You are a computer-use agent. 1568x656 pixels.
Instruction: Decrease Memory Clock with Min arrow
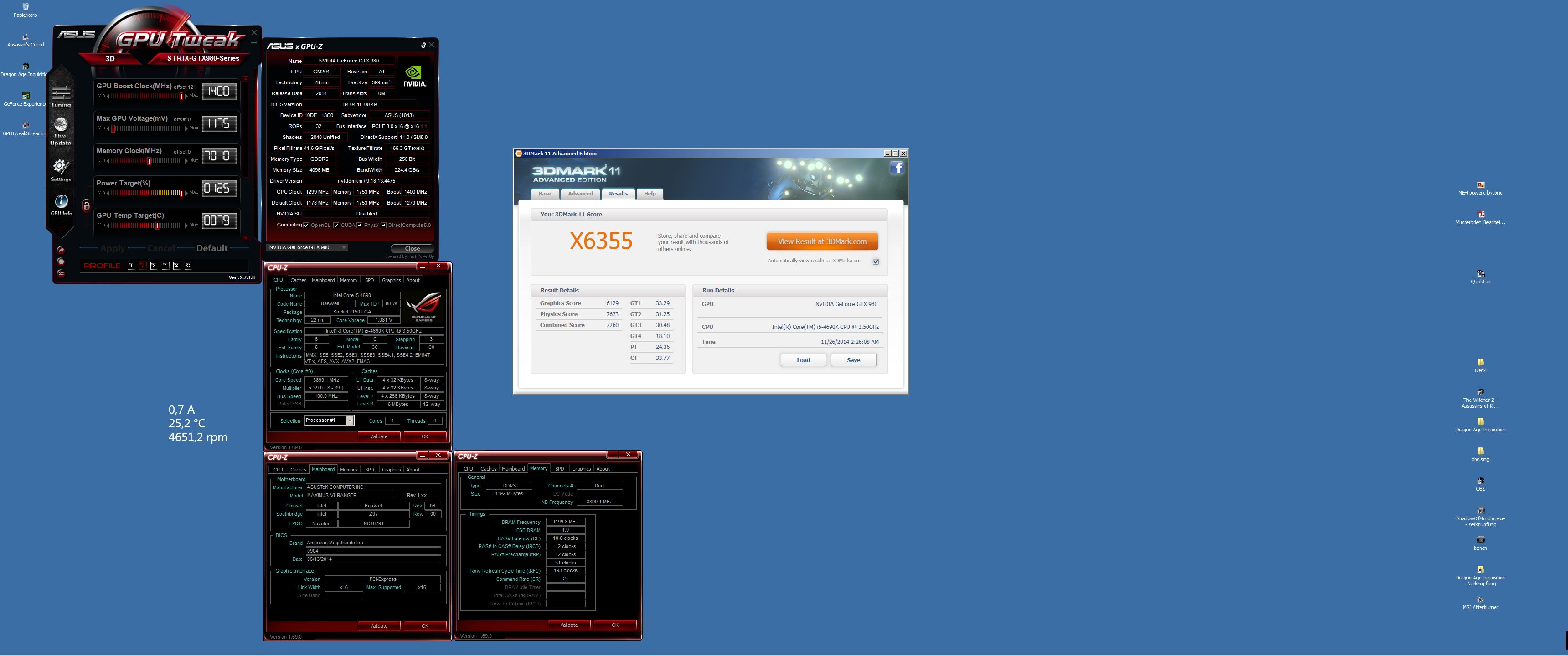(x=108, y=161)
